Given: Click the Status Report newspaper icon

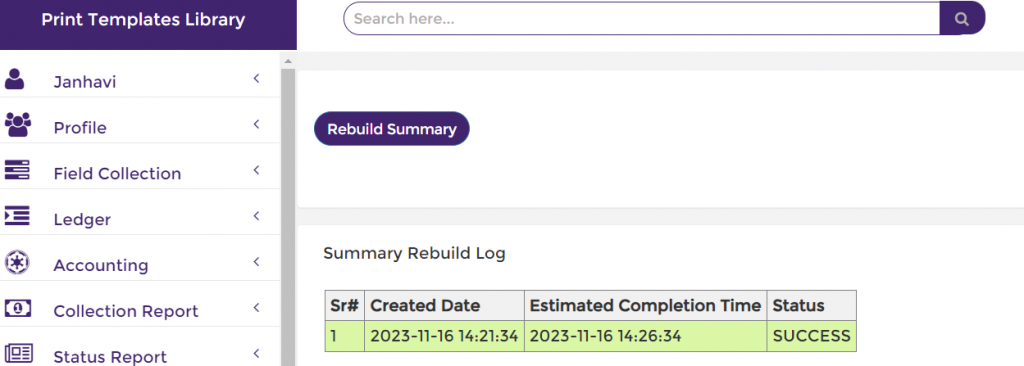Looking at the screenshot, I should pos(18,354).
